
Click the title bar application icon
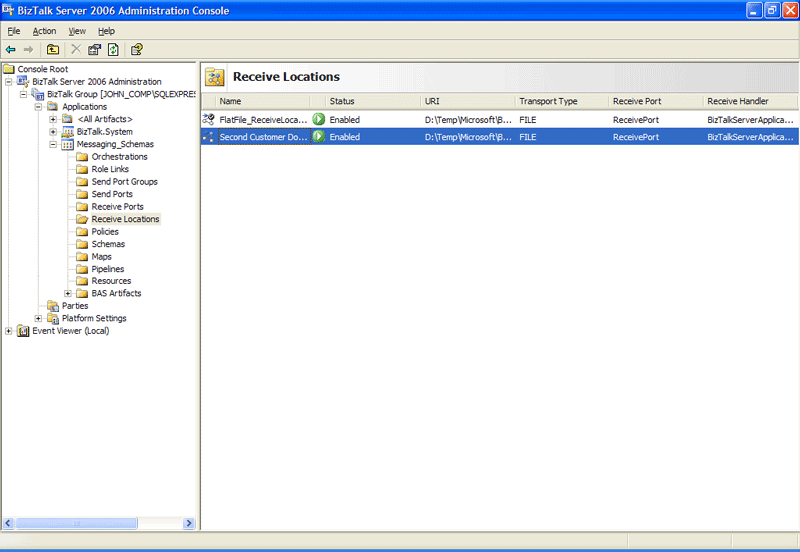(8, 10)
